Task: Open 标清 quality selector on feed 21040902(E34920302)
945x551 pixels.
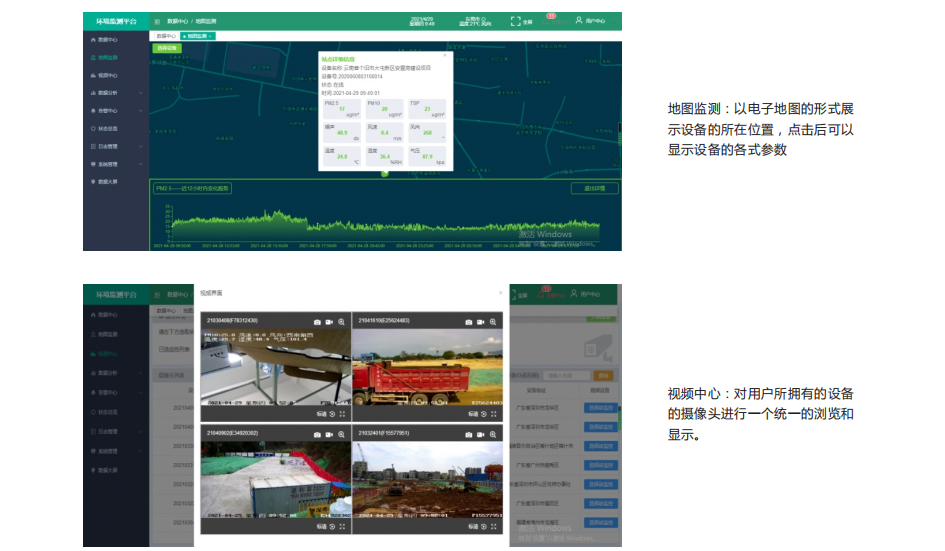Action: point(322,526)
